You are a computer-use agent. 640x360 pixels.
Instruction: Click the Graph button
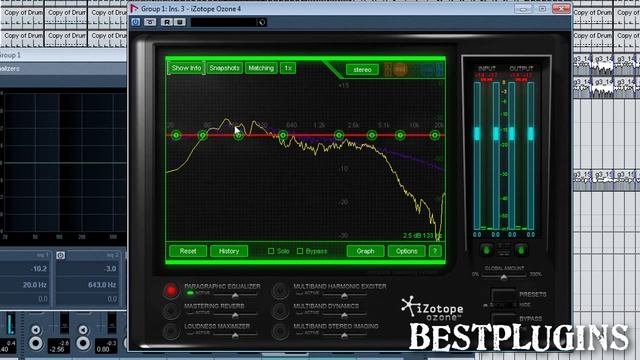pos(365,251)
